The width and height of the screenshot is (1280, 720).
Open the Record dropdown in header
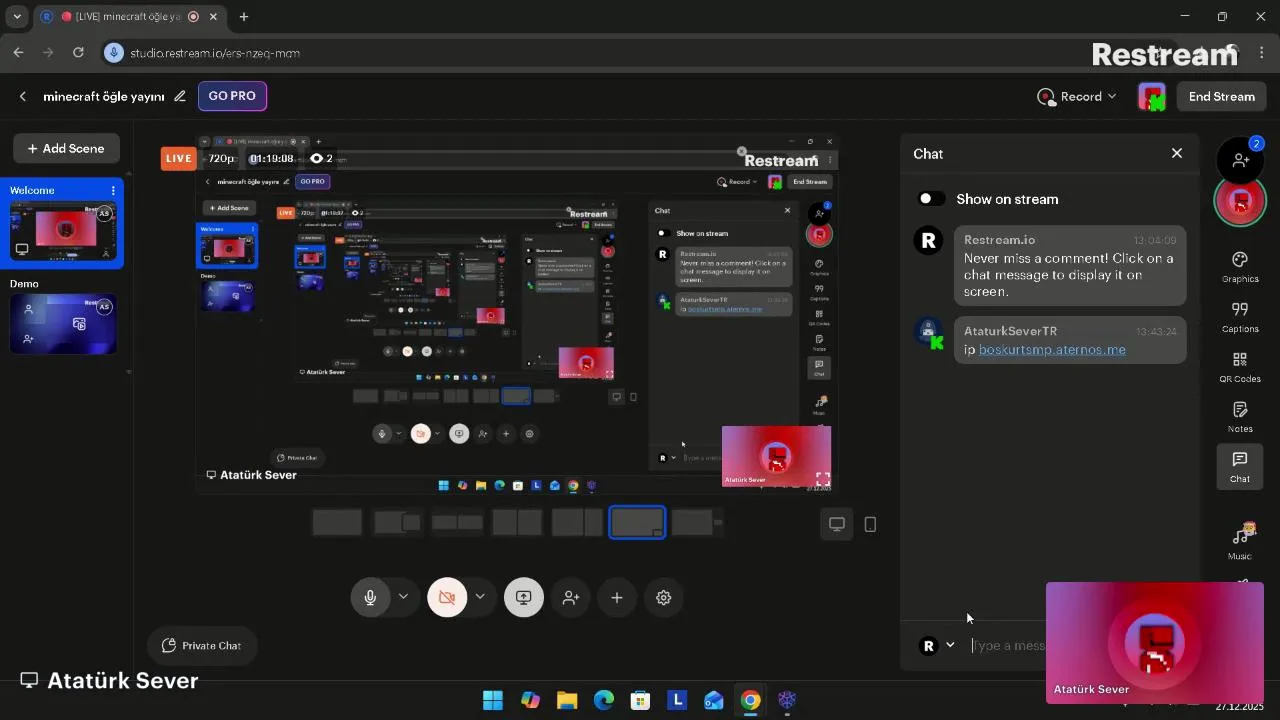pyautogui.click(x=1077, y=96)
